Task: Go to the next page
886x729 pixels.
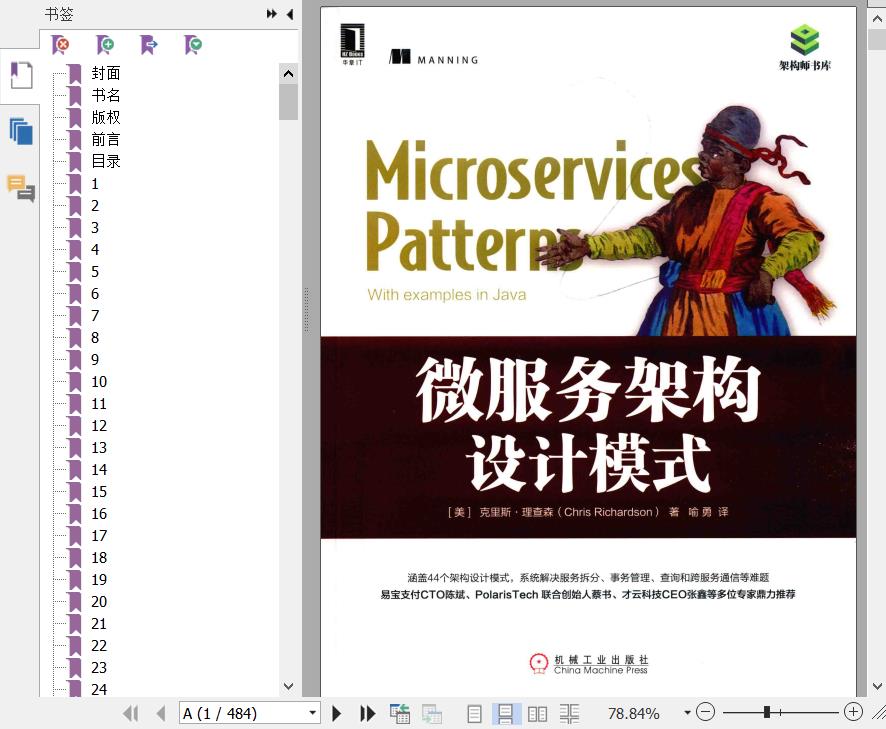Action: coord(337,713)
